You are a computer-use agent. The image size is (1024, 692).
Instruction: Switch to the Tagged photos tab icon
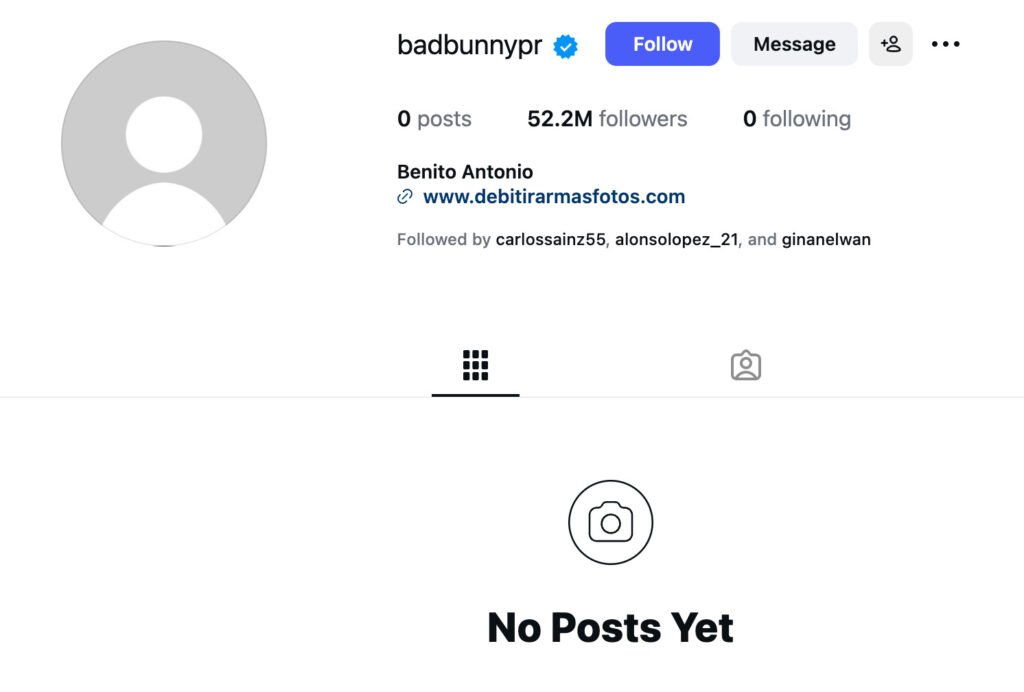(745, 365)
